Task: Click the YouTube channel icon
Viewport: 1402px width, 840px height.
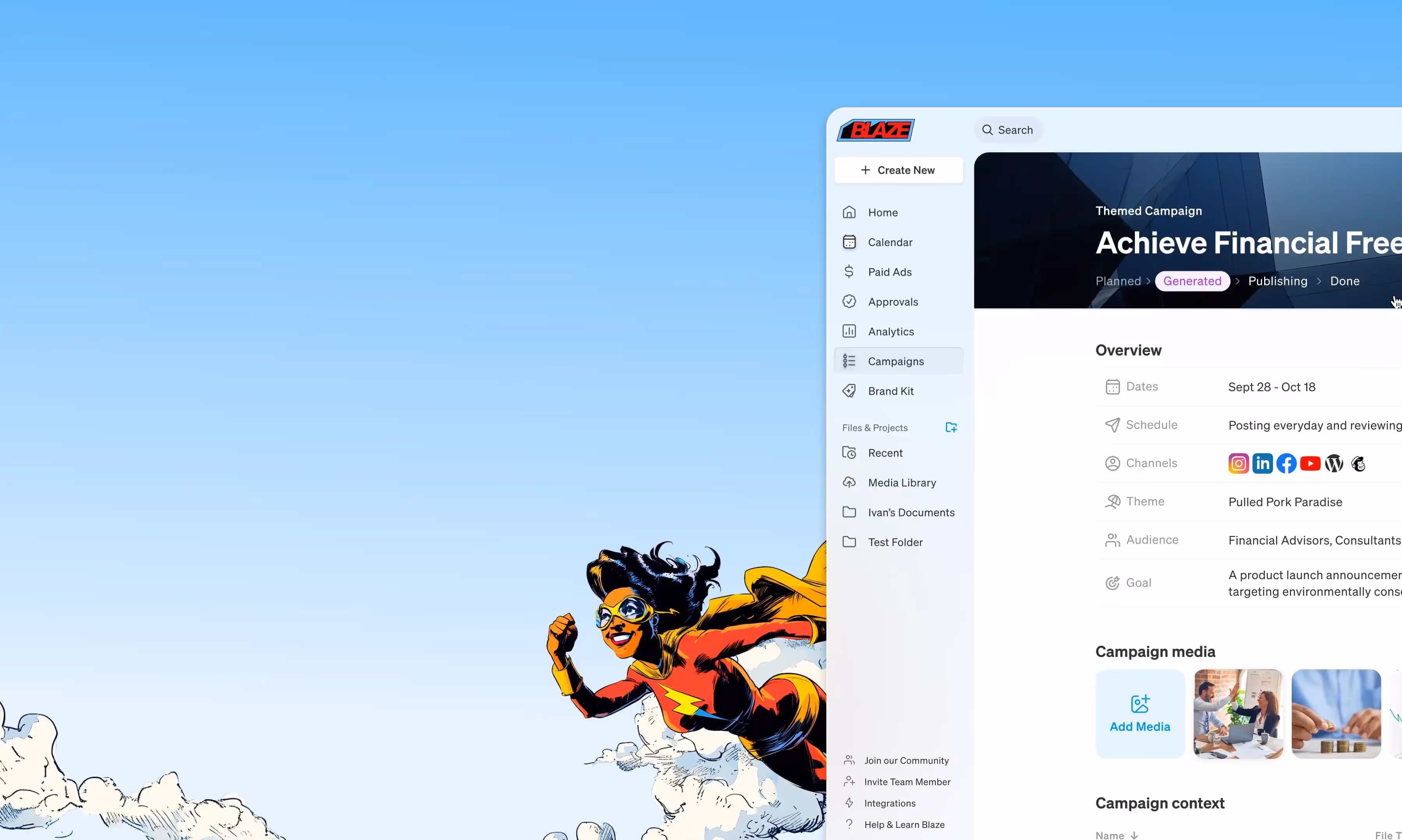Action: tap(1310, 464)
